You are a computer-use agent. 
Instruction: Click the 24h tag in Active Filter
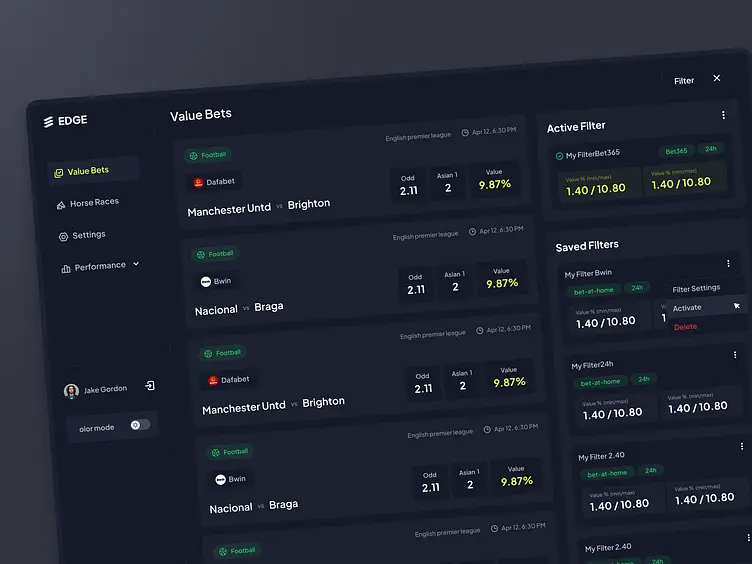click(711, 149)
